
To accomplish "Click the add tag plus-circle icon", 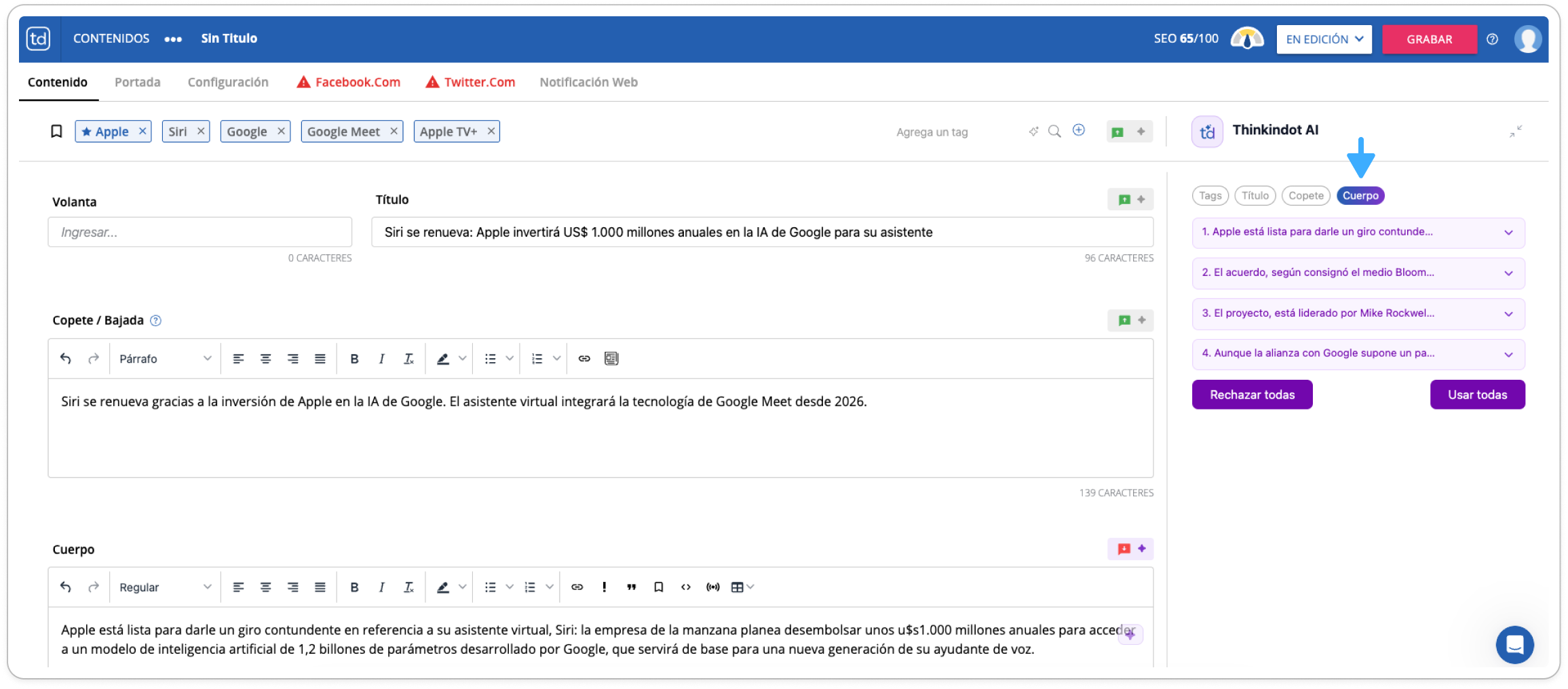I will [1079, 130].
